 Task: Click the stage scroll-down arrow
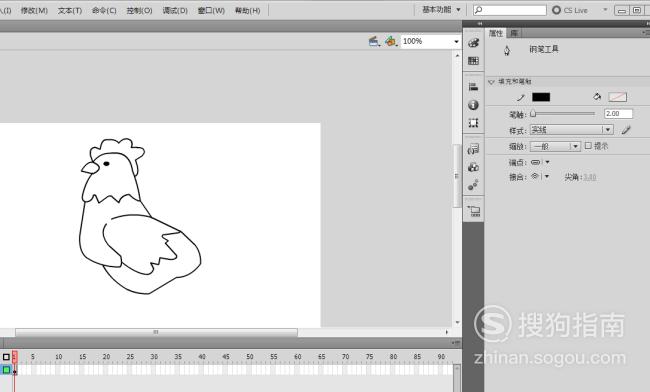tap(457, 322)
